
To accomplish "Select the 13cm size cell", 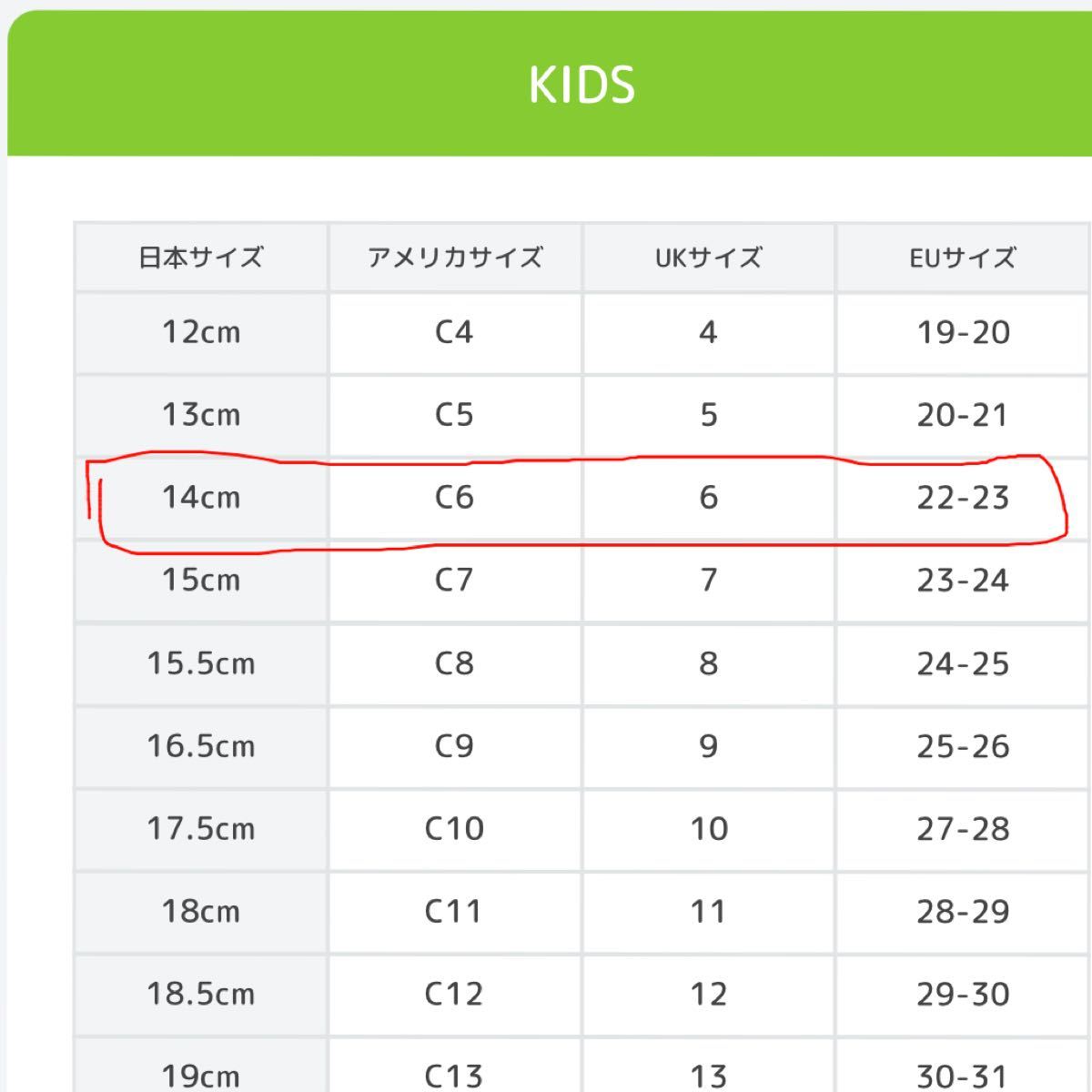I will pos(201,415).
